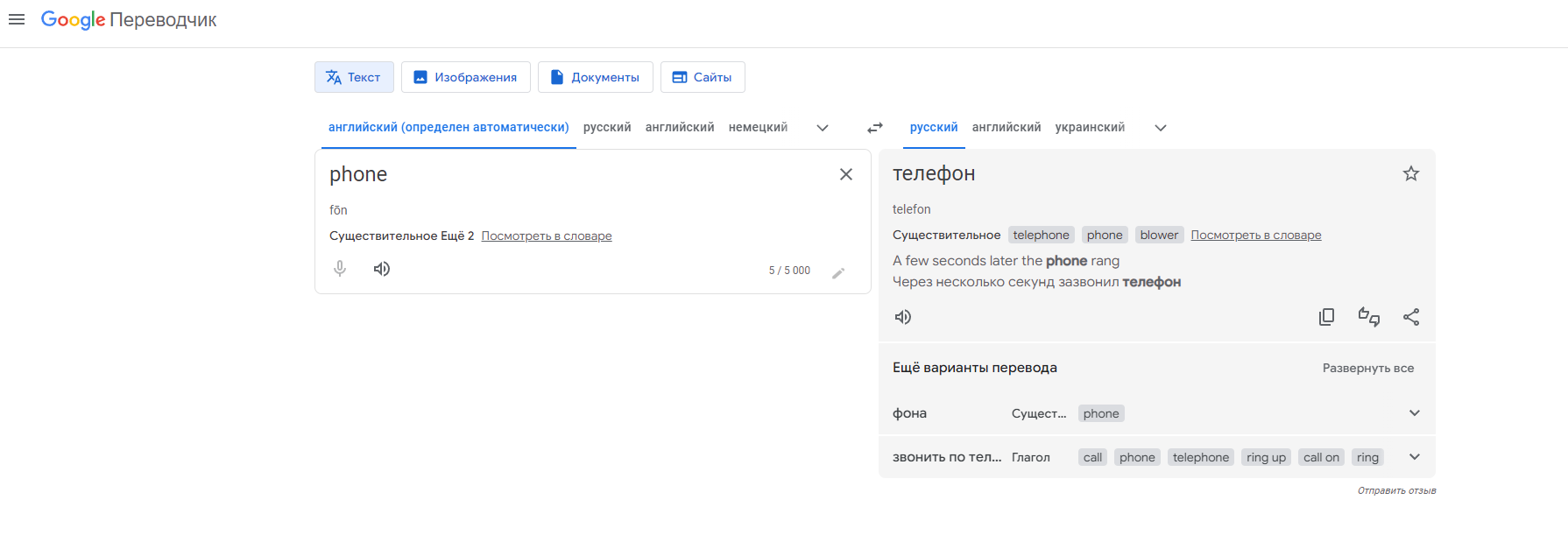Viewport: 1568px width, 535px height.
Task: Switch to Сайты translation mode
Action: point(703,77)
